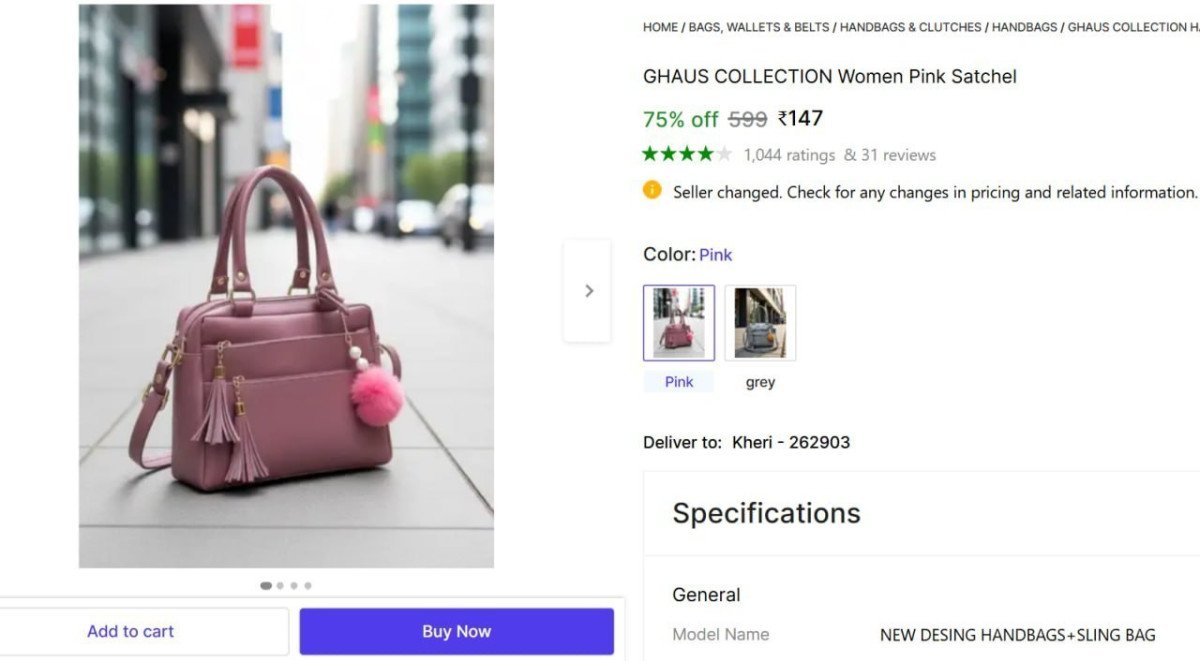Open GHAUS COLLECTION breadcrumb link
The image size is (1200, 661).
[x=1132, y=27]
